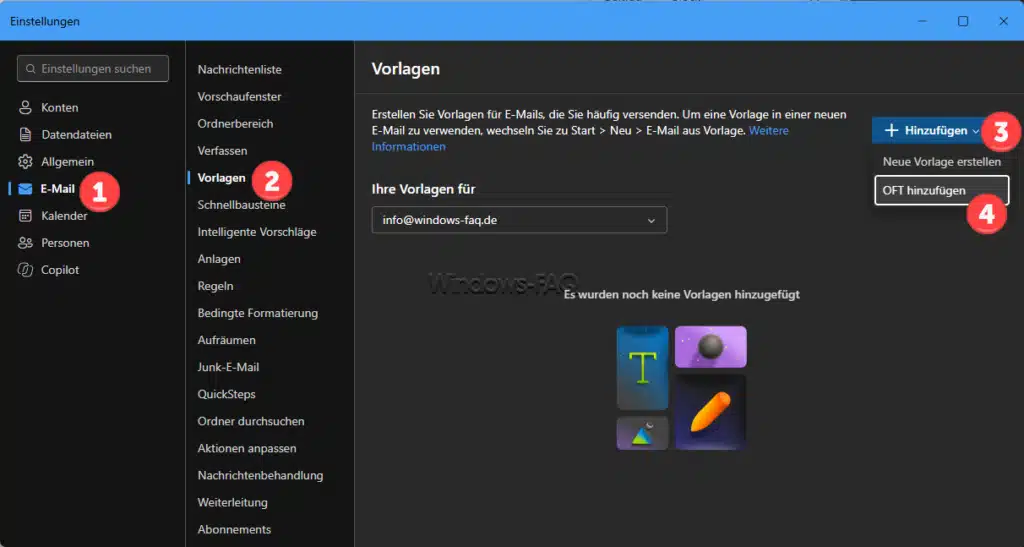Click the E-Mail envelope icon
The image size is (1024, 547).
point(25,189)
